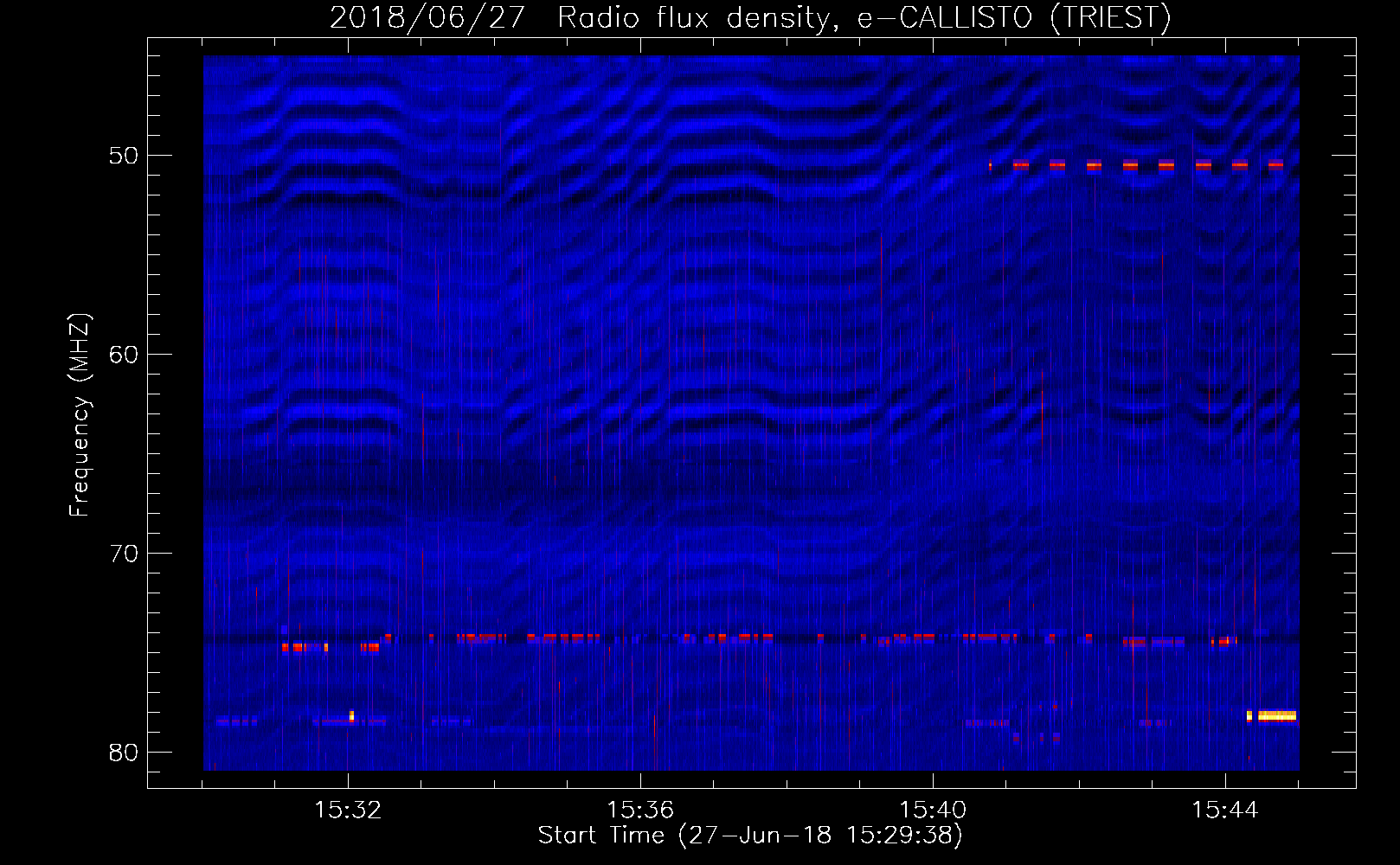Click the 80 frequency tick label
1400x865 pixels.
tap(124, 753)
